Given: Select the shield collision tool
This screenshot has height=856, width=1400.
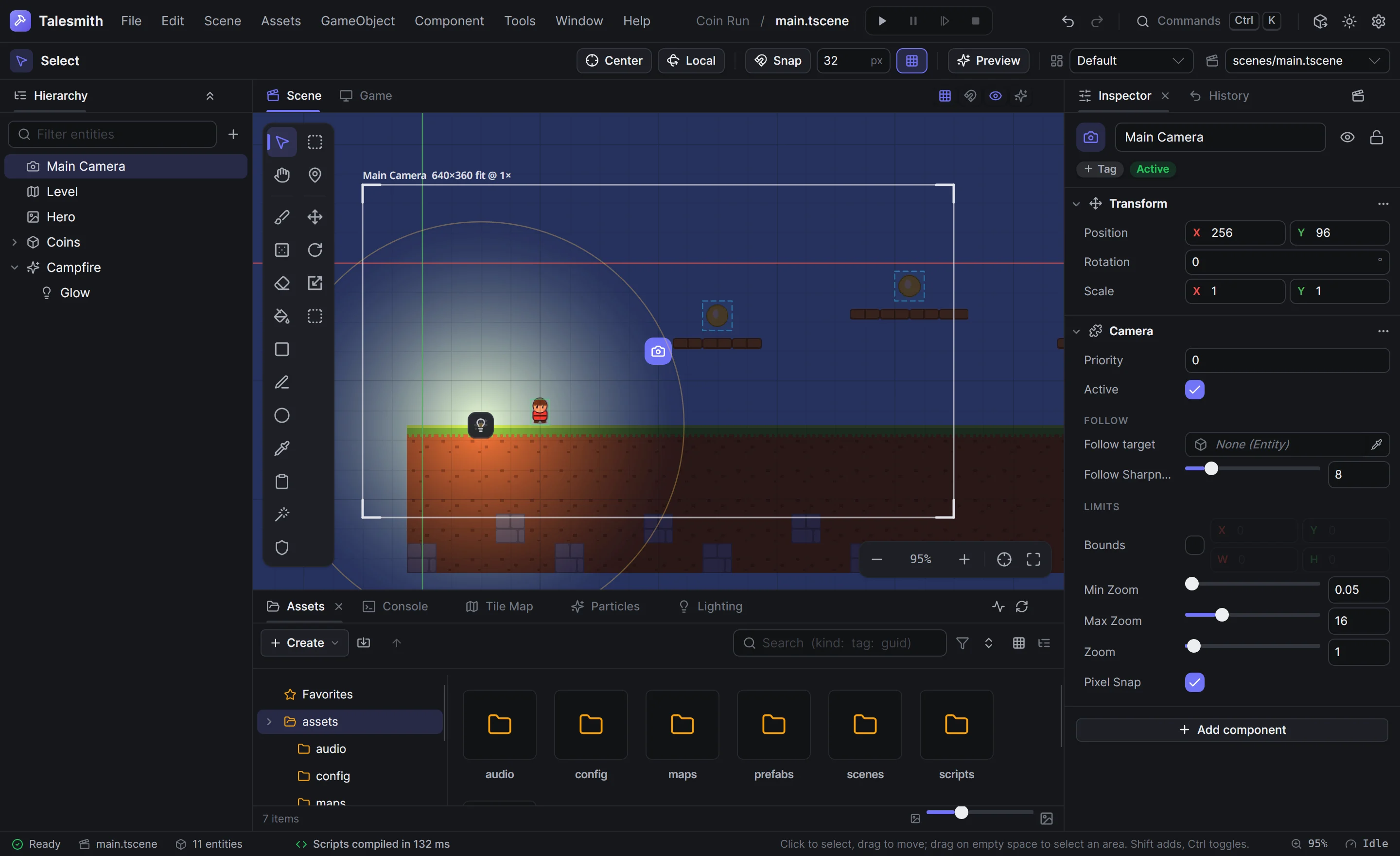Looking at the screenshot, I should pyautogui.click(x=282, y=548).
